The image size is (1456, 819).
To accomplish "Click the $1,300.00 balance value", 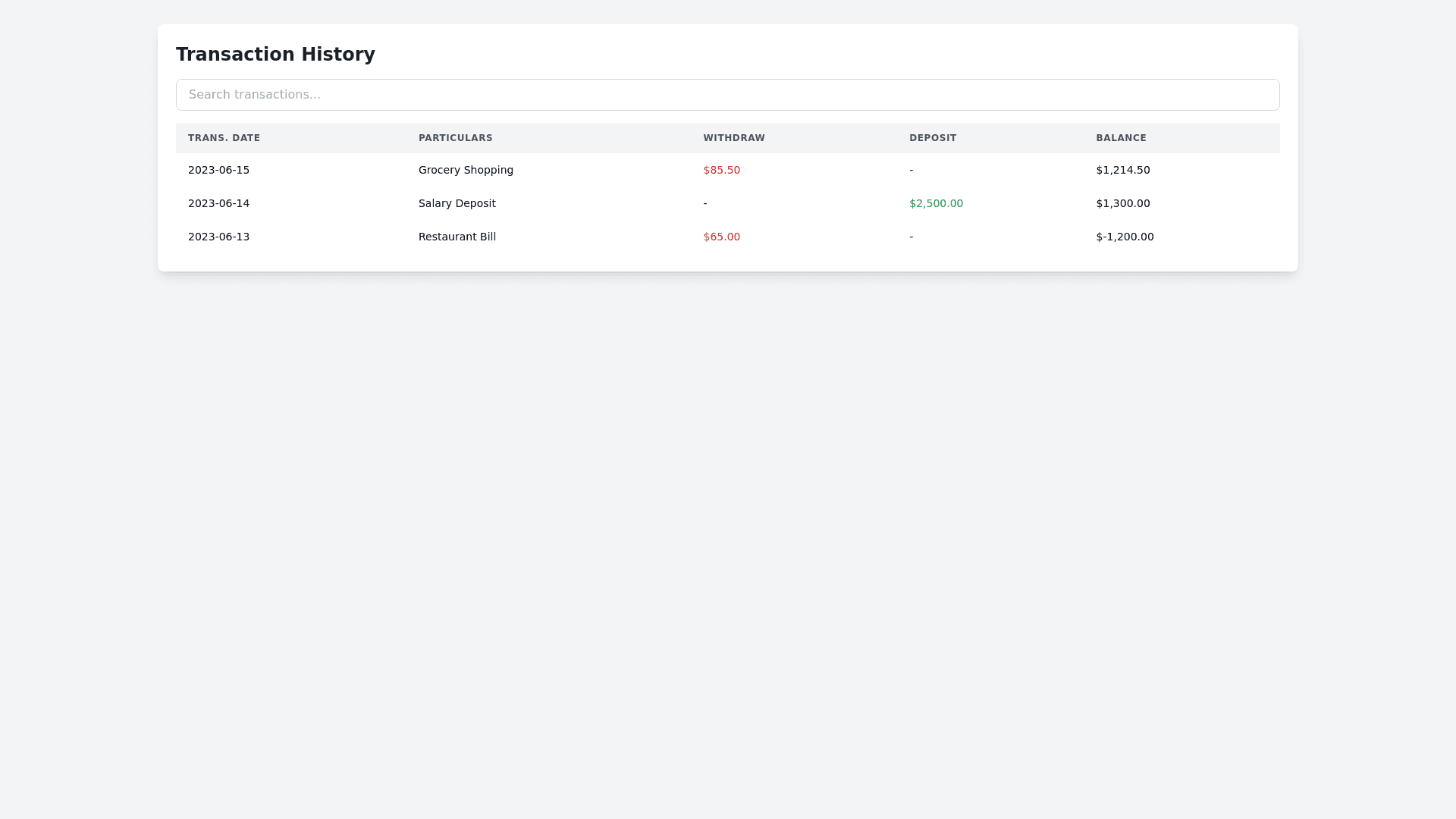I will coord(1122,203).
